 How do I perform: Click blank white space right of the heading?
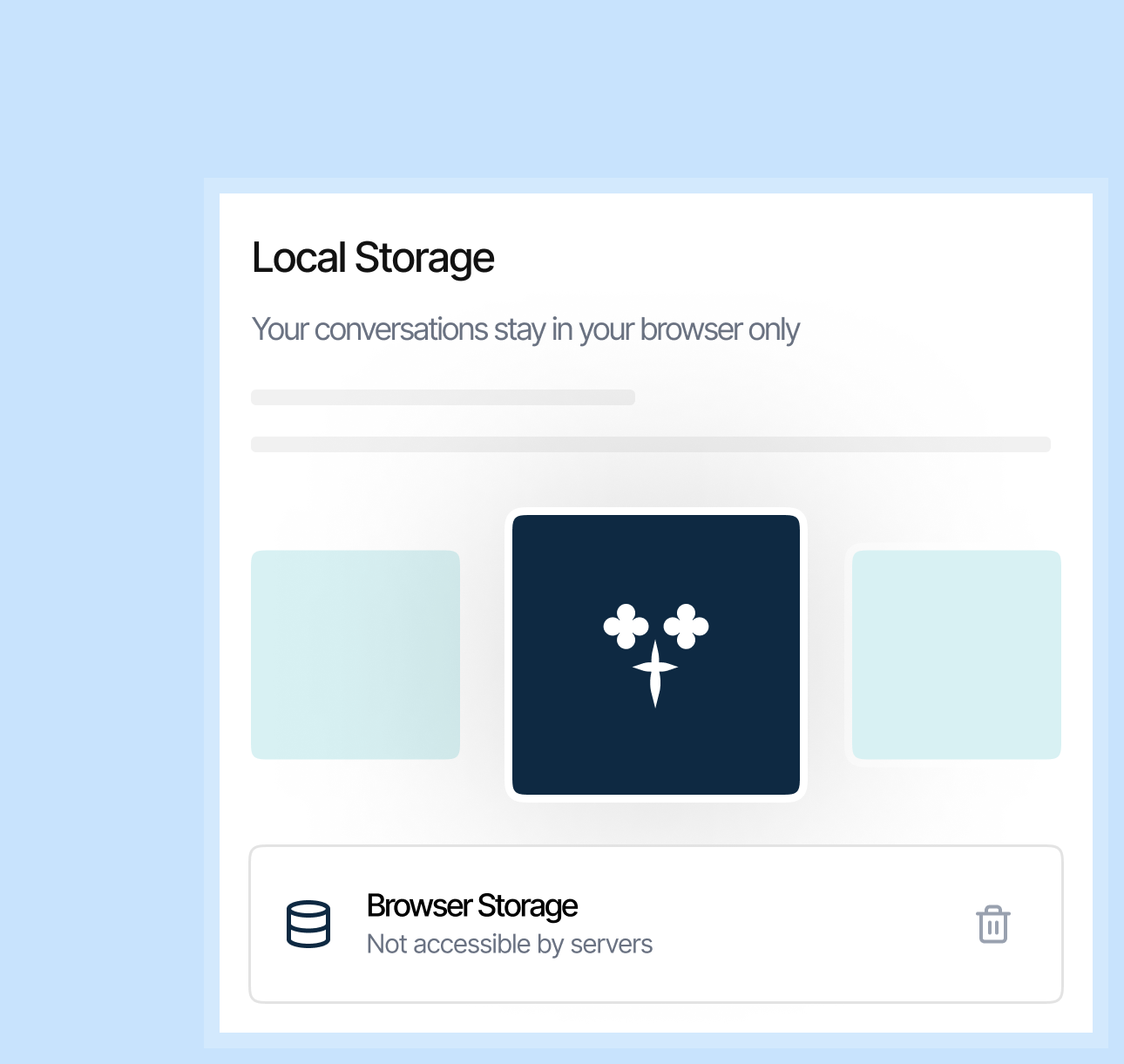(x=784, y=258)
